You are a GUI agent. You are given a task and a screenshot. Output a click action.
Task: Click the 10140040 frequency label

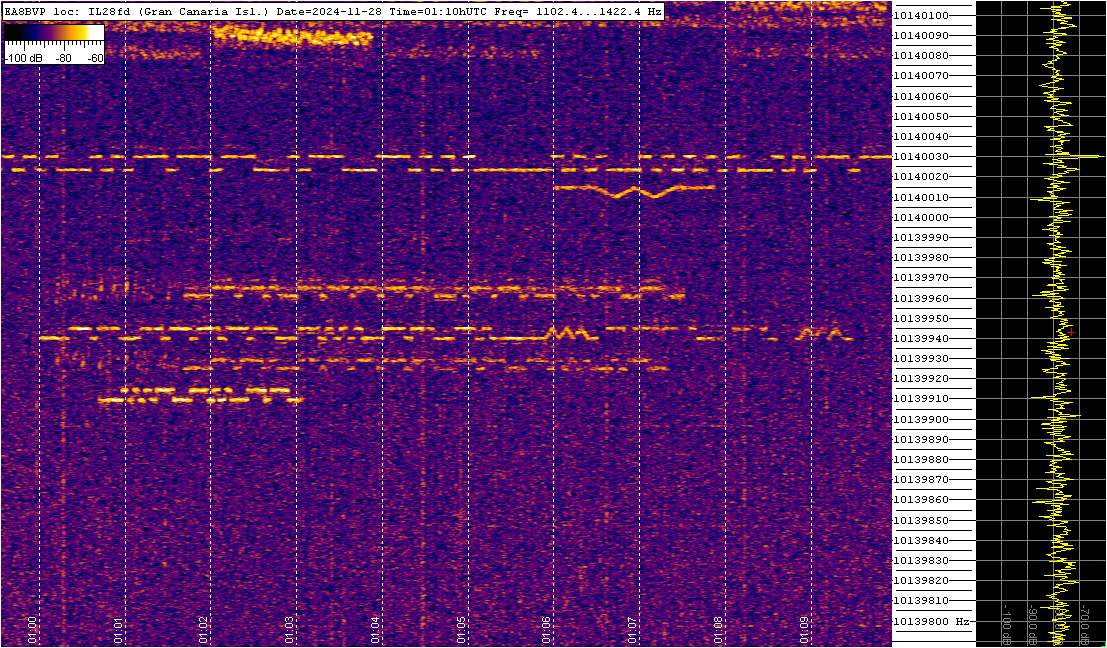921,137
